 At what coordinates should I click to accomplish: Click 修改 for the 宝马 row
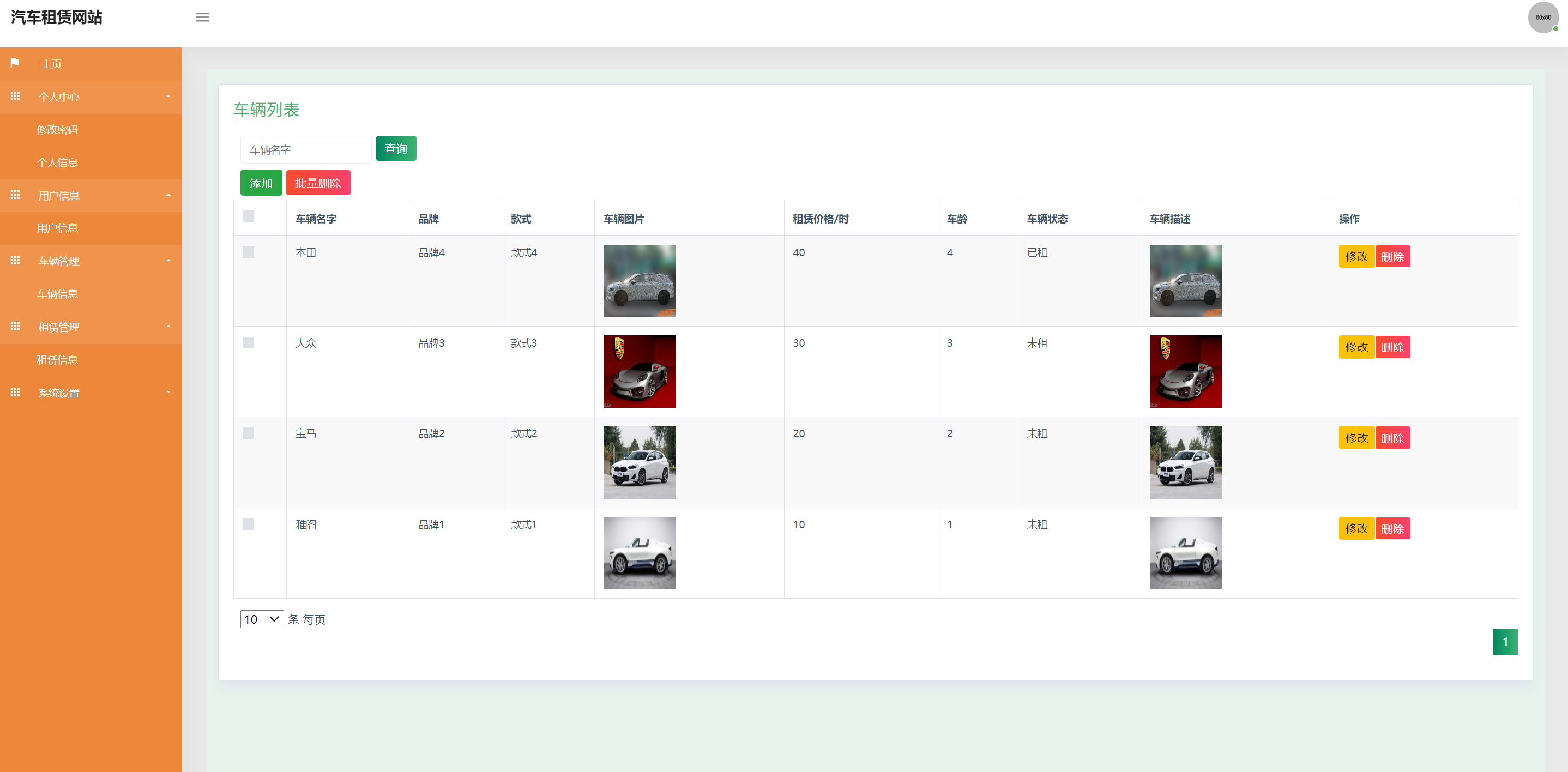(1357, 438)
